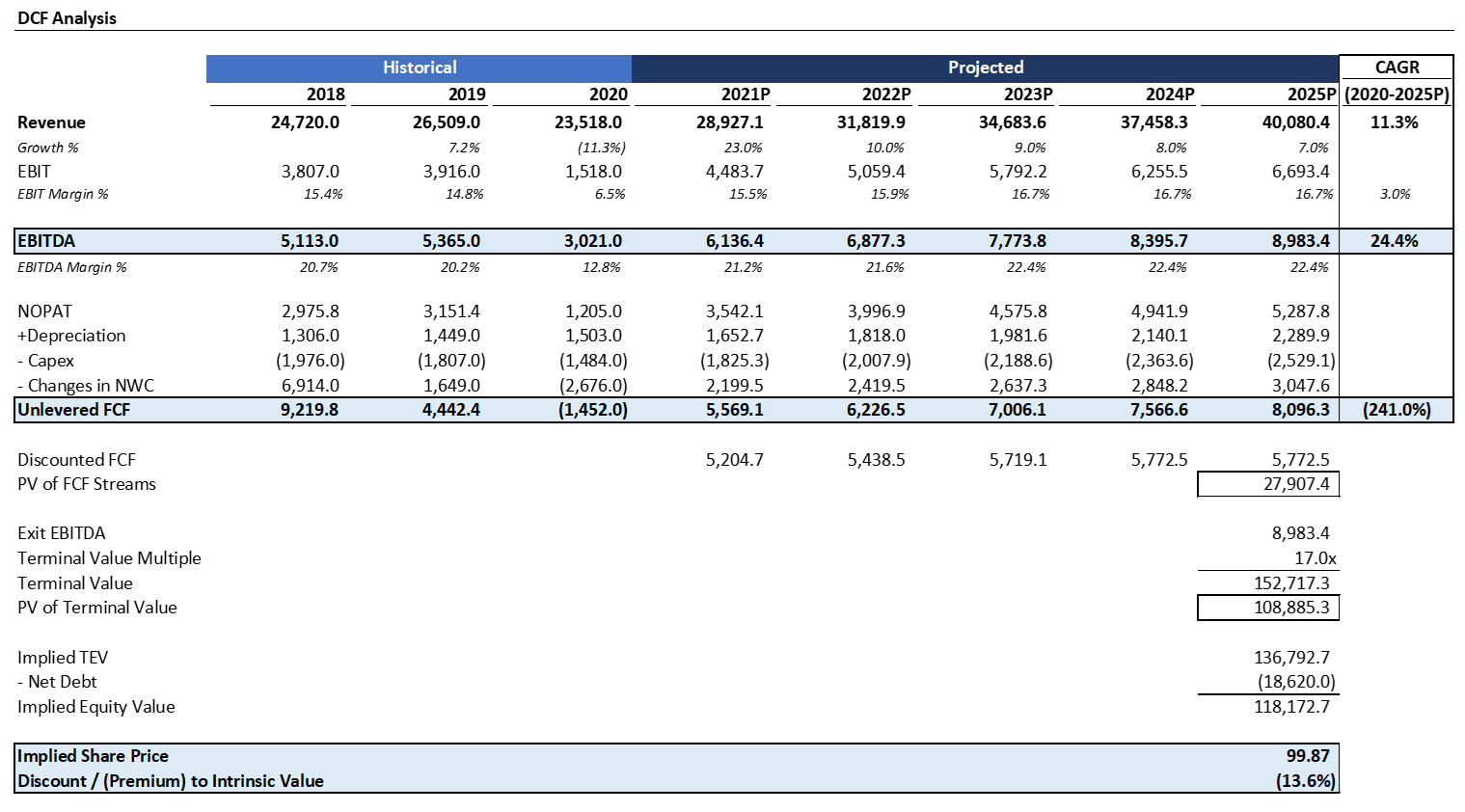Select 2021P discounted FCF 5,204.7
This screenshot has height=812, width=1465.
(x=735, y=460)
